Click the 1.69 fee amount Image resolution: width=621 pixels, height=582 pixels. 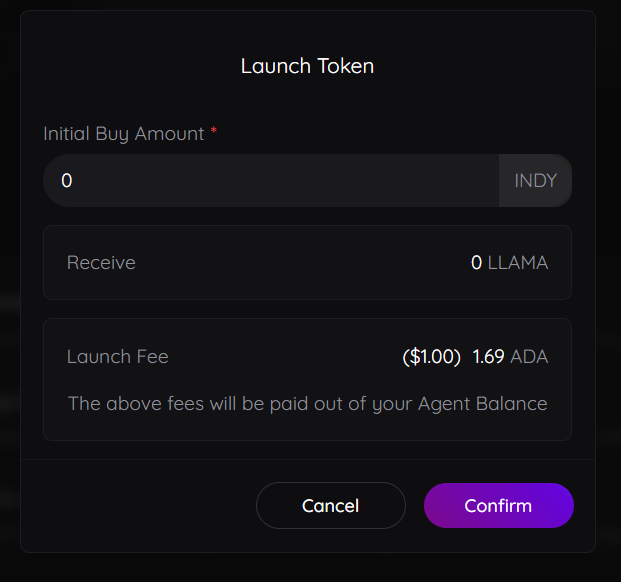(488, 357)
